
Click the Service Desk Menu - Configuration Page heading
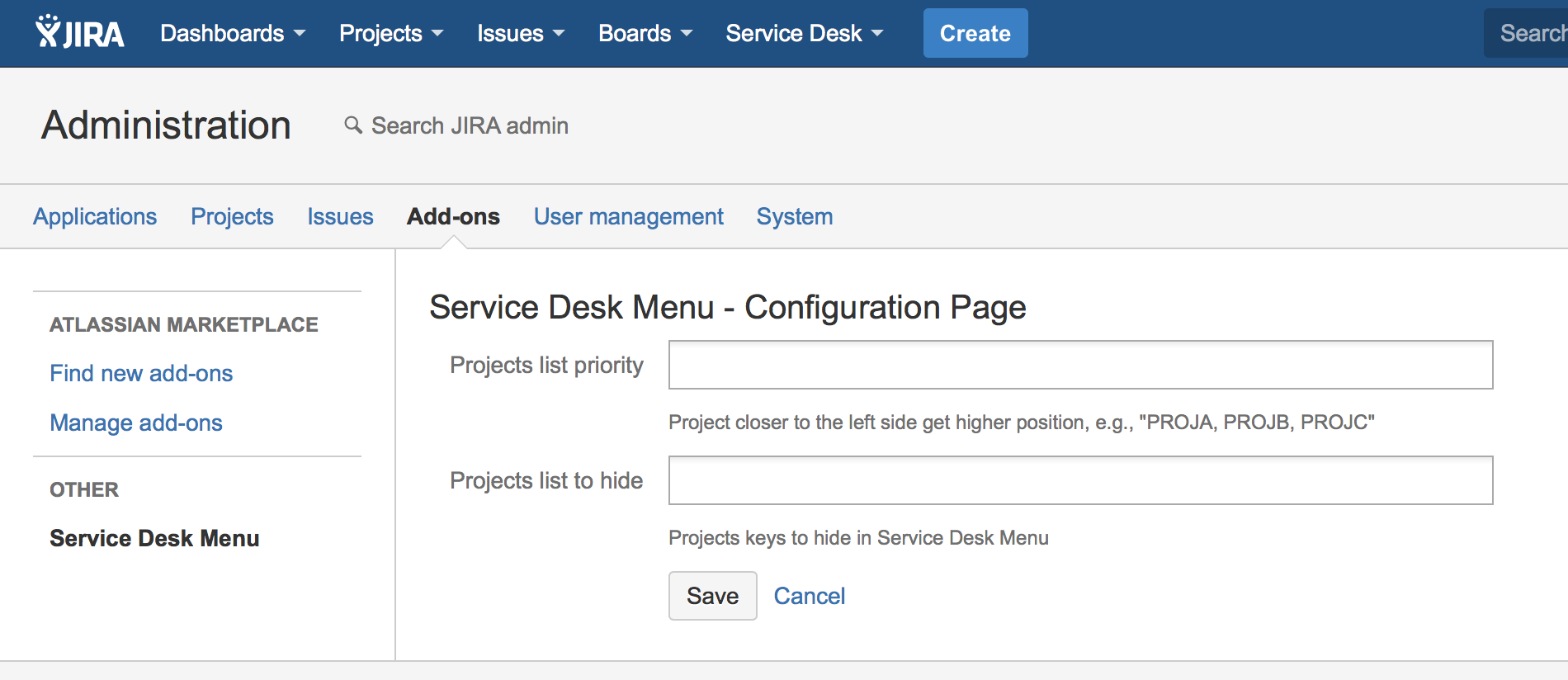coord(728,307)
